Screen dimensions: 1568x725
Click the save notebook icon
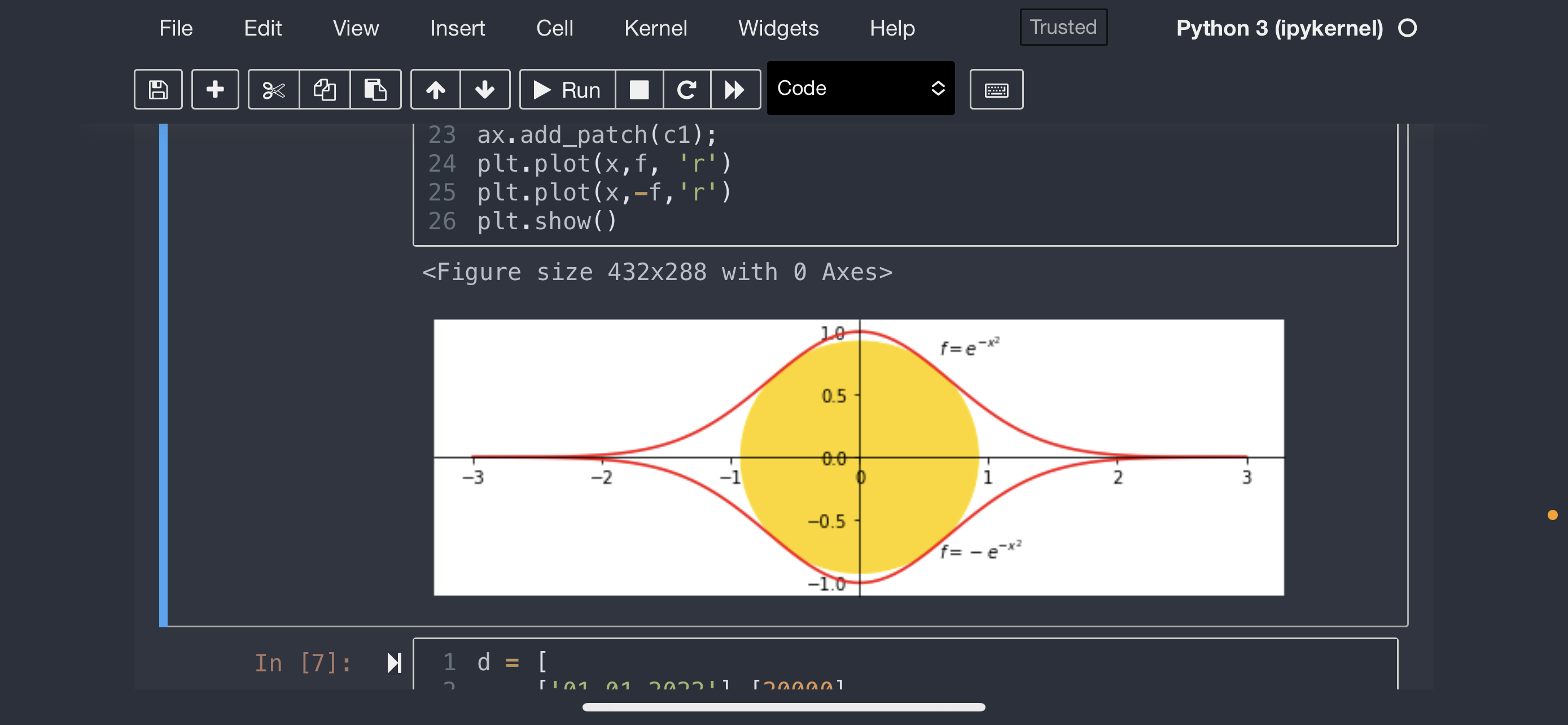pos(157,89)
